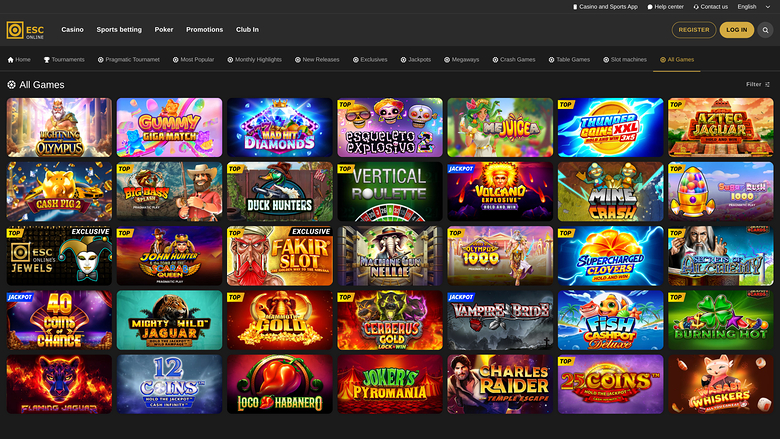The height and width of the screenshot is (439, 780).
Task: Click the Contact us headset link
Action: 711,6
